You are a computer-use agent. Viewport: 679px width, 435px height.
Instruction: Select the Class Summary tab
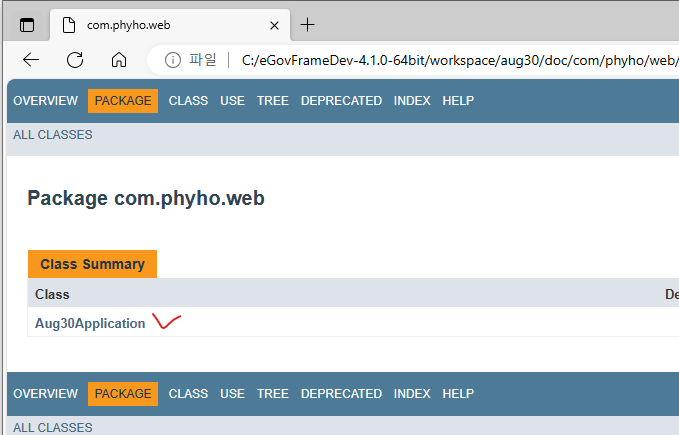(x=92, y=264)
